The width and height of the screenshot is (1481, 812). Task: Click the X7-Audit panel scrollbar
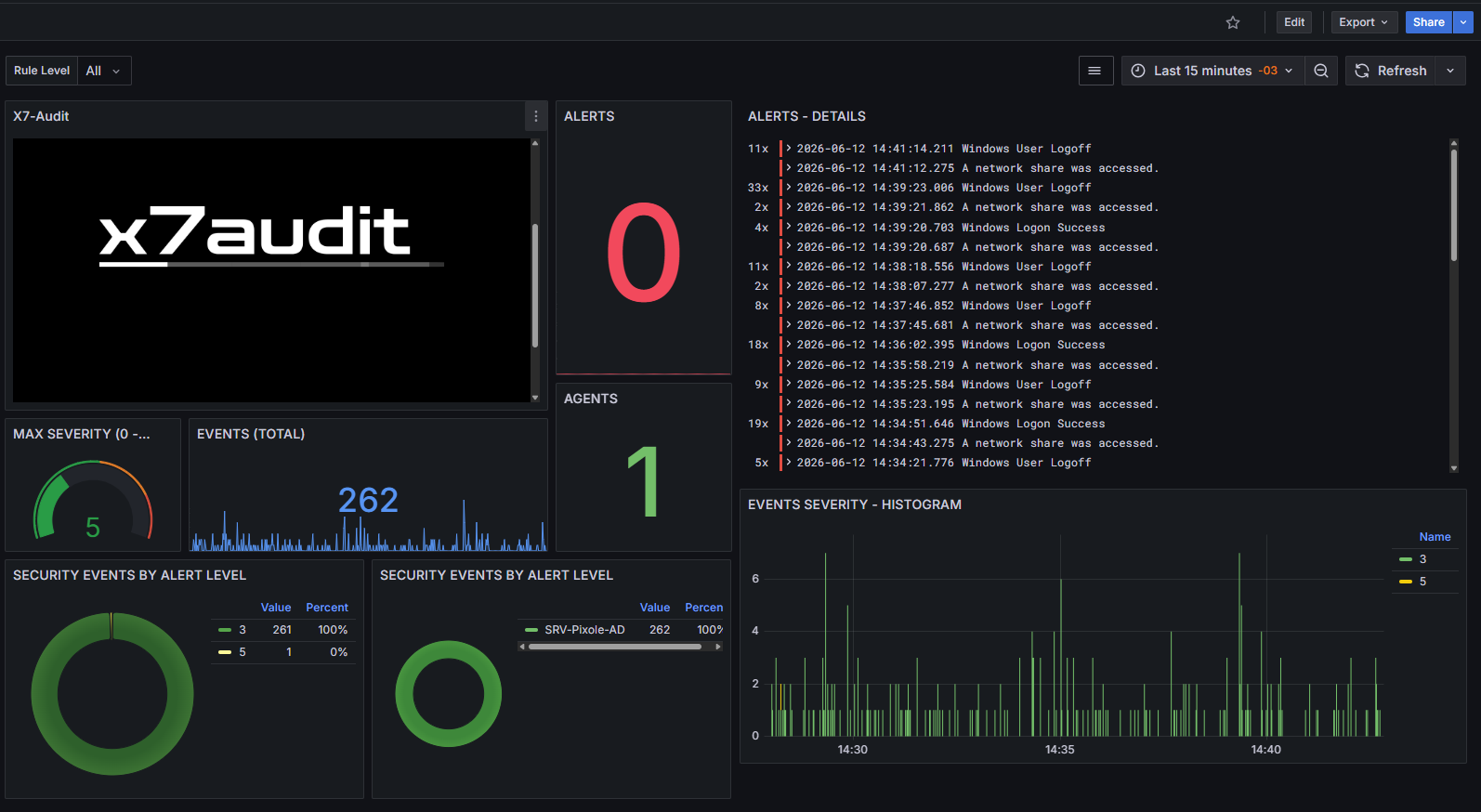tap(535, 285)
